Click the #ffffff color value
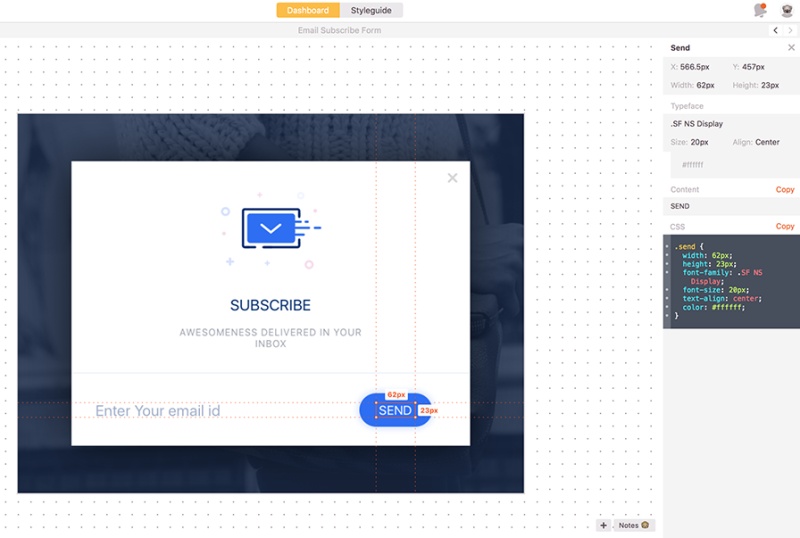The width and height of the screenshot is (800, 538). pos(692,165)
